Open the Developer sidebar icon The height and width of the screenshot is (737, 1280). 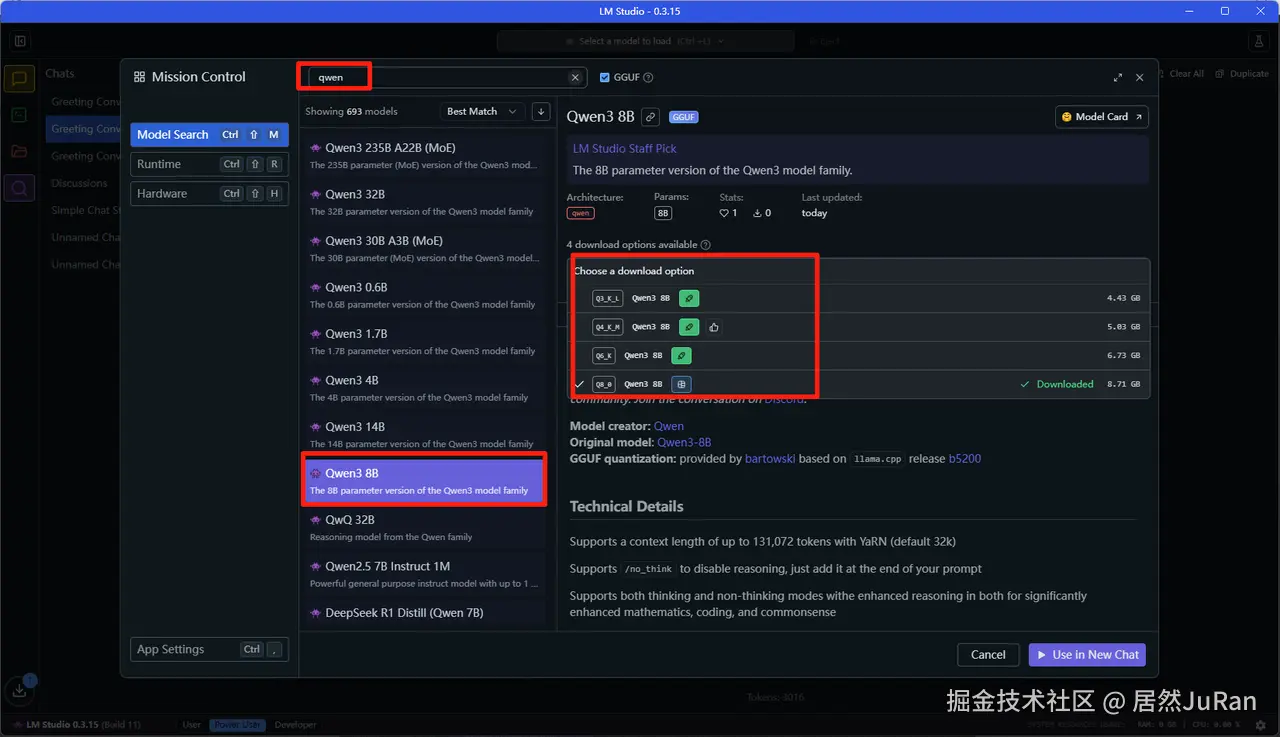19,115
